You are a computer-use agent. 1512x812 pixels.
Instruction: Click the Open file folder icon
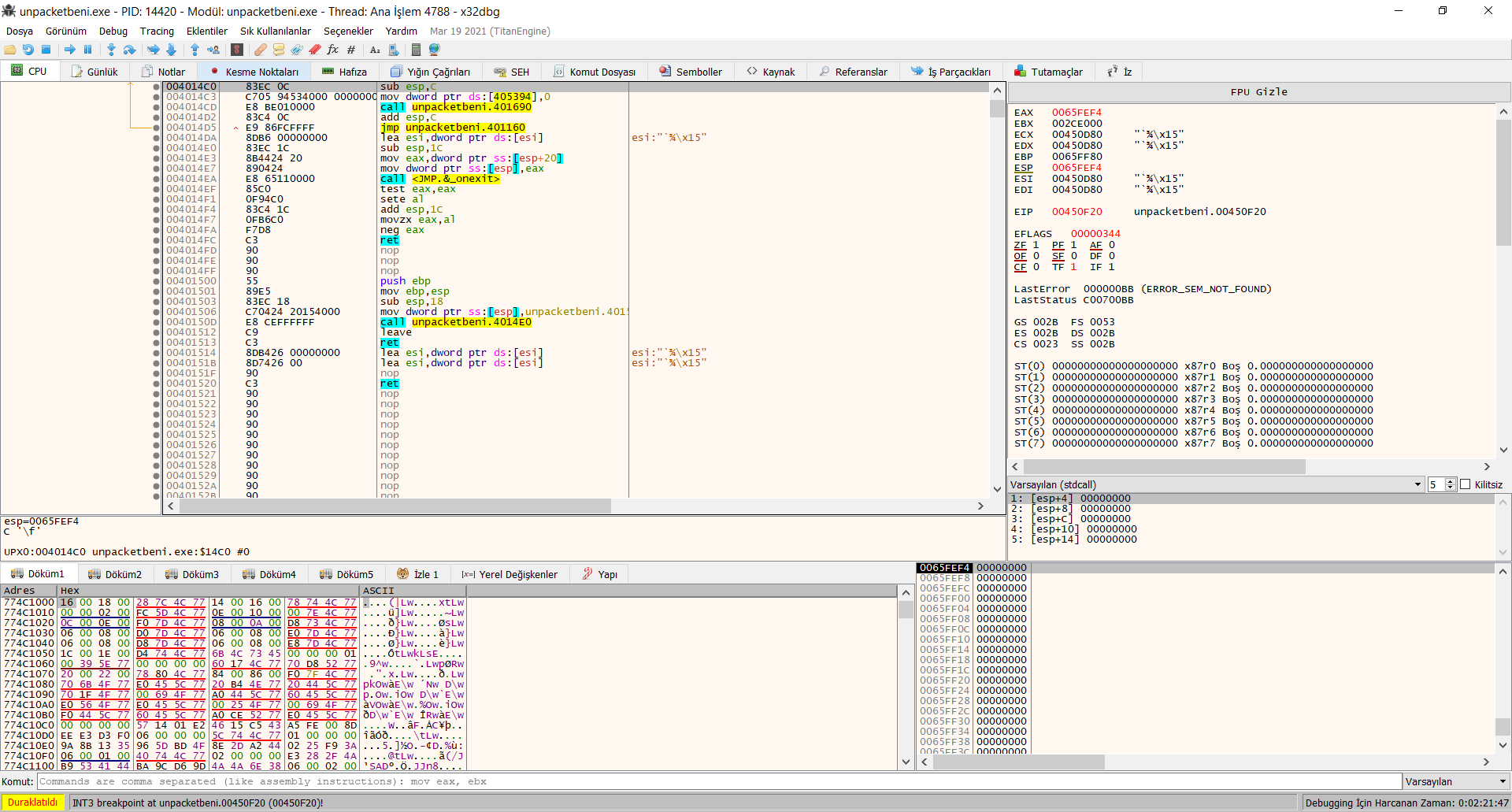click(10, 50)
